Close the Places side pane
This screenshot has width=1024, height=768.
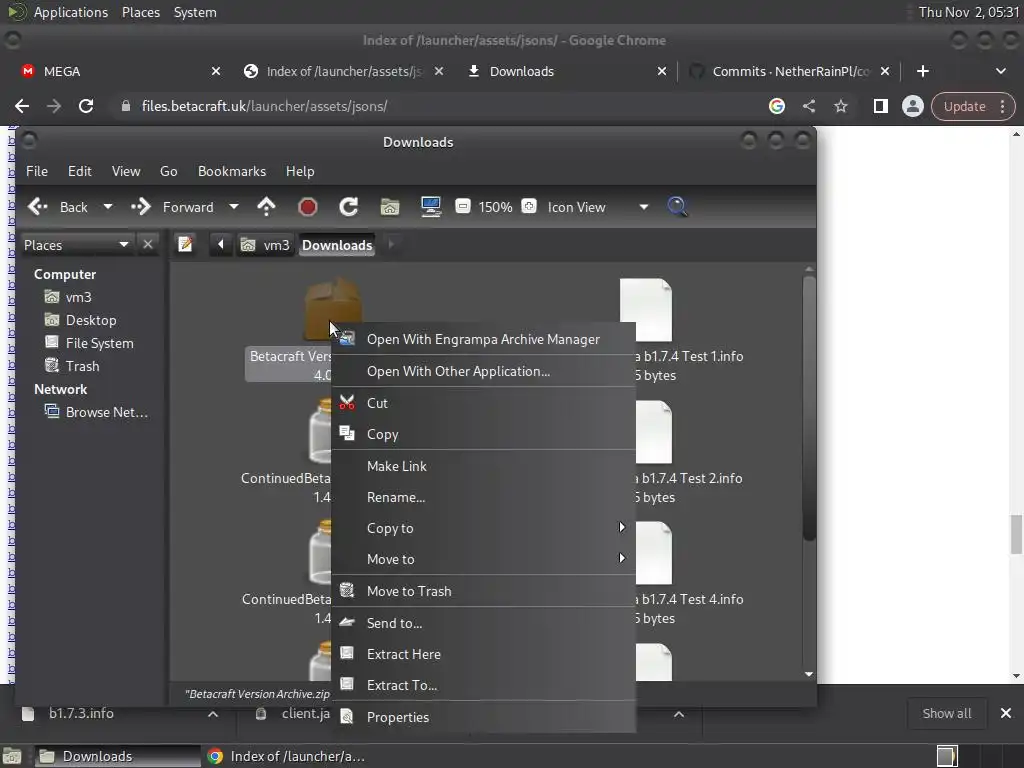[148, 244]
